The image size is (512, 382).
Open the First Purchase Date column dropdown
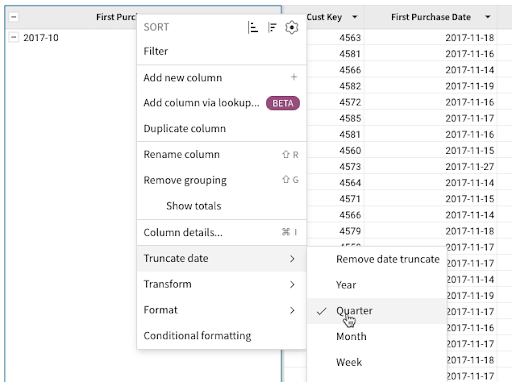point(488,17)
